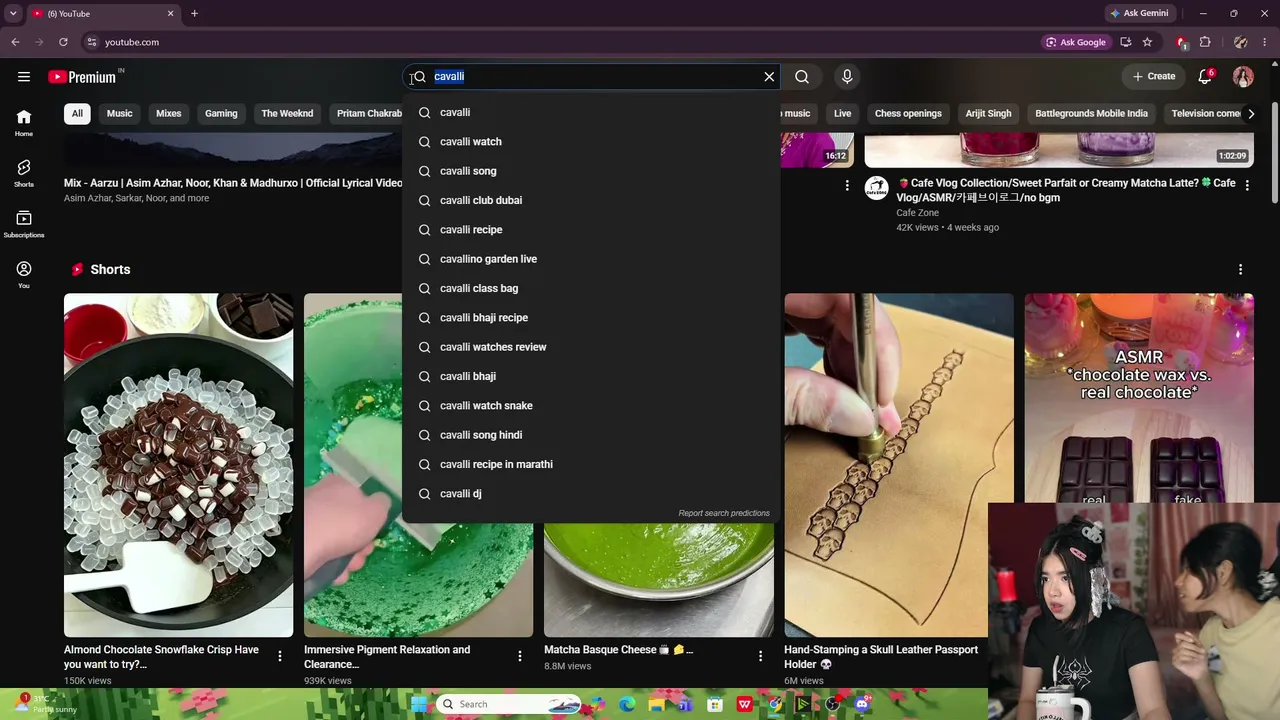Image resolution: width=1280 pixels, height=720 pixels.
Task: Select the Gaming filter chip
Action: [x=221, y=113]
